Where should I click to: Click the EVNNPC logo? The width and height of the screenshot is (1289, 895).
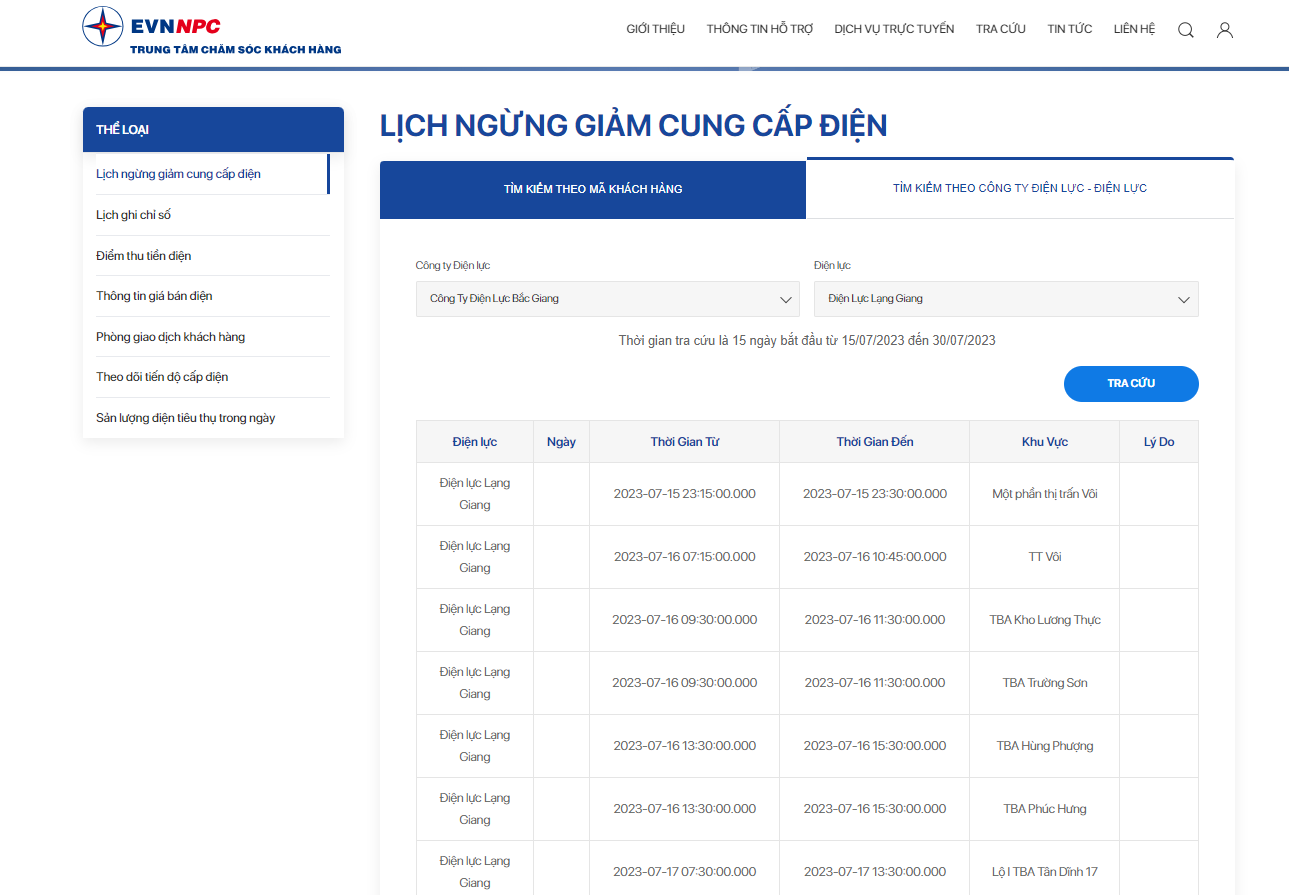click(212, 29)
